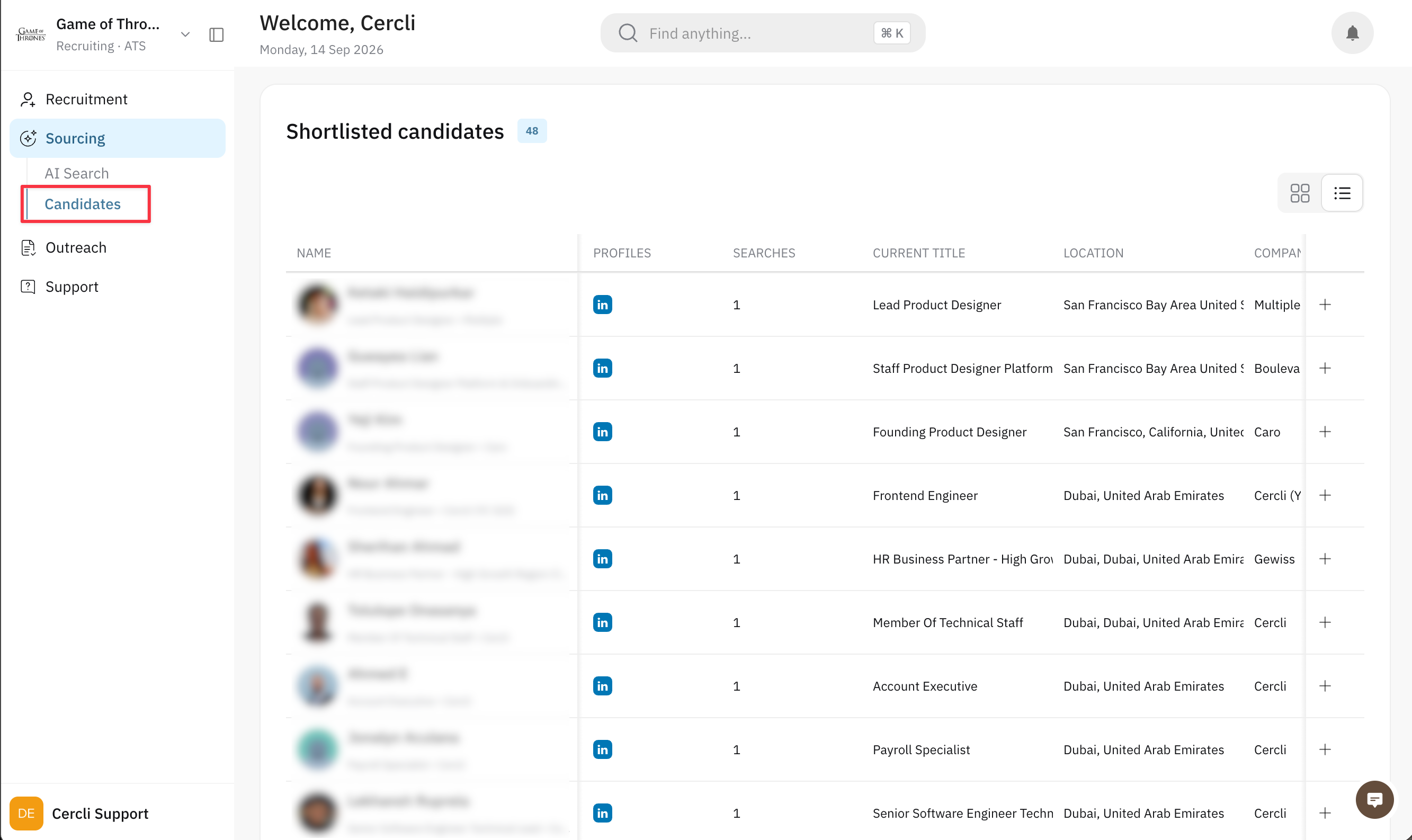1412x840 pixels.
Task: Click plus icon on Staff Product Designer row
Action: (1325, 369)
